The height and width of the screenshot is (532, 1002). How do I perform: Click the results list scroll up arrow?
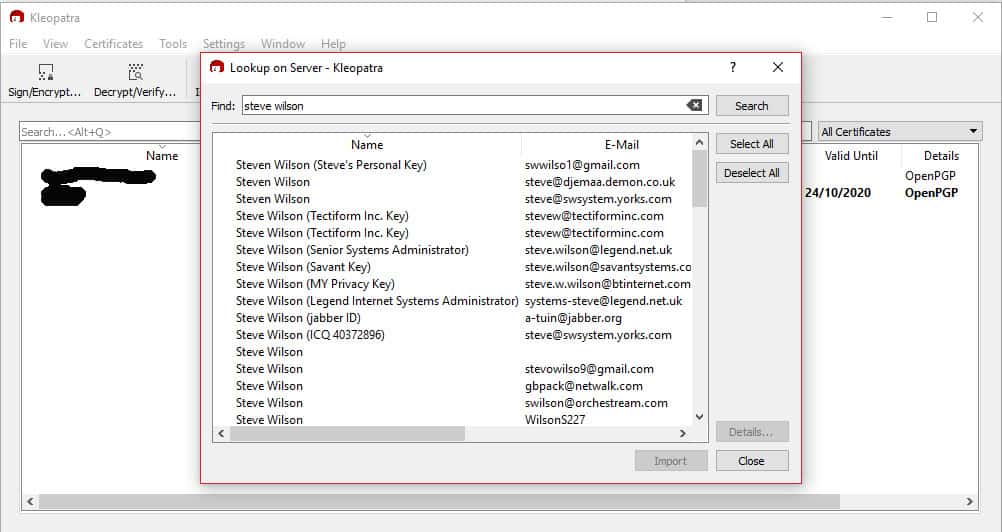[x=700, y=142]
